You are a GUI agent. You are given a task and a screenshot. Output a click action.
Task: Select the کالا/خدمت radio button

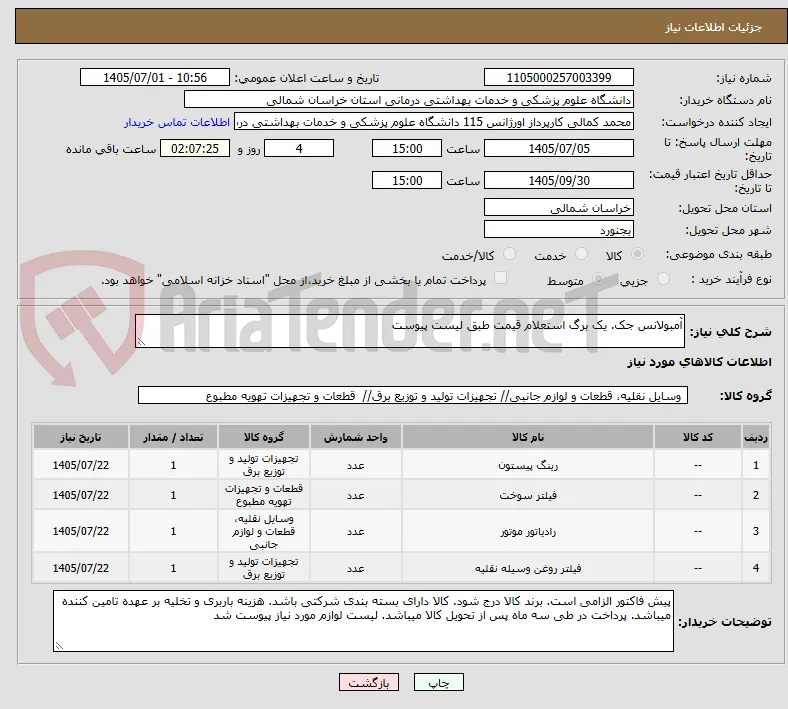pyautogui.click(x=510, y=254)
